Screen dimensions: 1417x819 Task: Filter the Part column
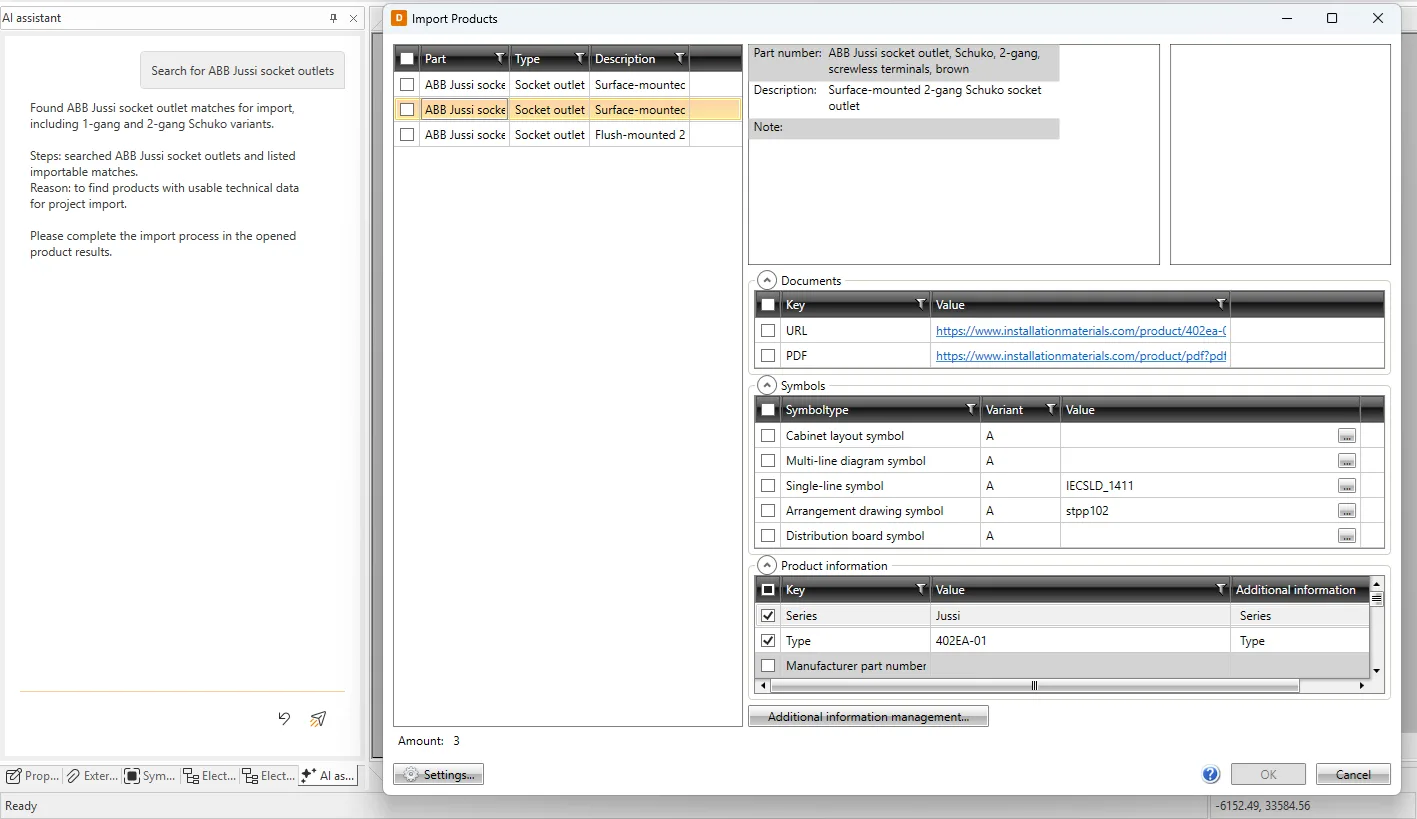pos(500,58)
